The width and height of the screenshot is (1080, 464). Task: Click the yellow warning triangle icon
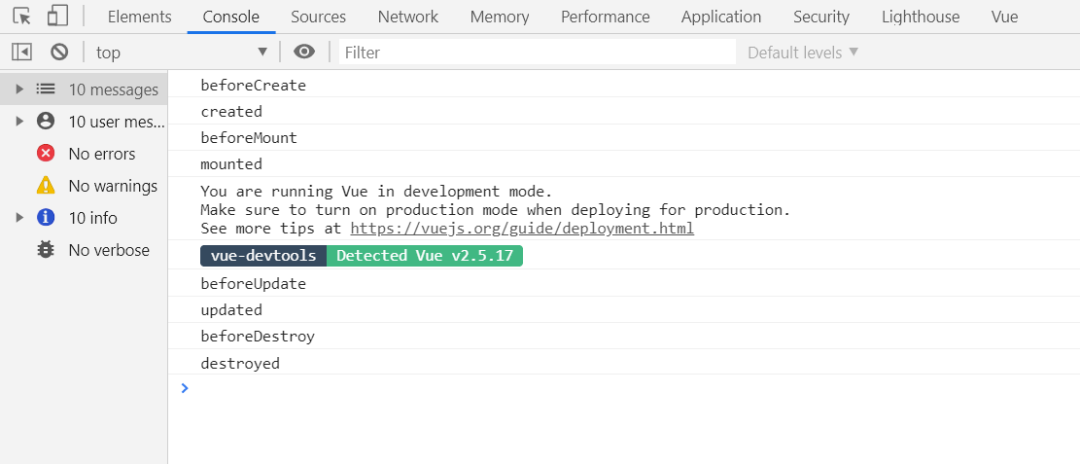45,185
